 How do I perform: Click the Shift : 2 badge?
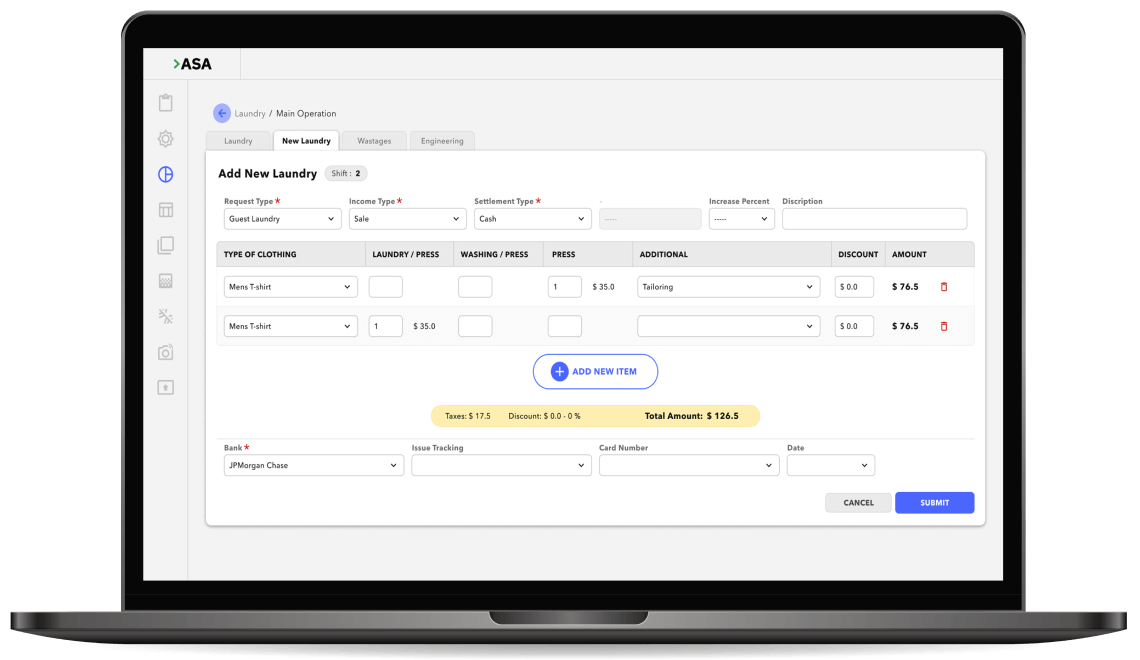point(346,174)
